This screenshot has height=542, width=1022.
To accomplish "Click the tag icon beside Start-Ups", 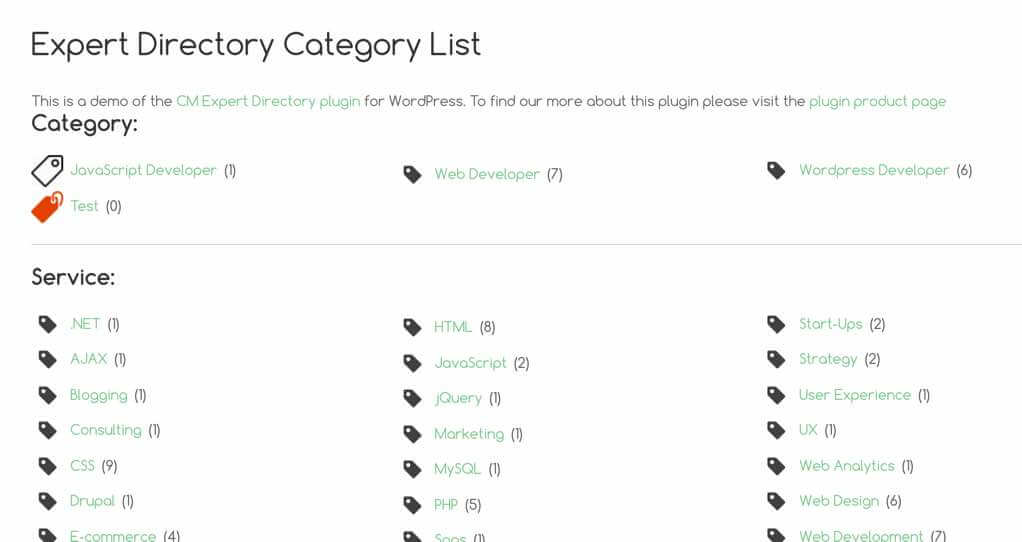I will (776, 324).
